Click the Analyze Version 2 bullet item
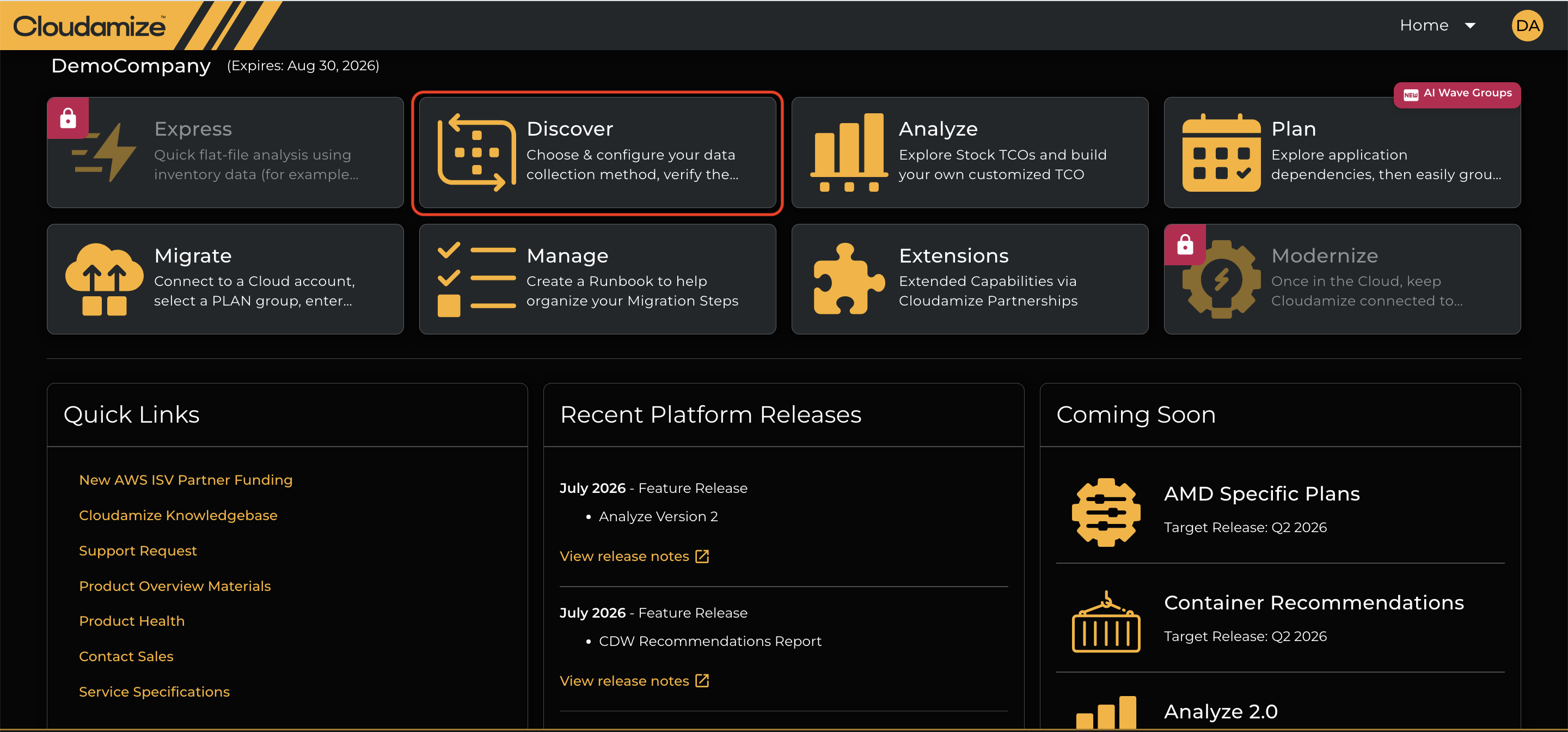This screenshot has width=1568, height=732. point(658,516)
